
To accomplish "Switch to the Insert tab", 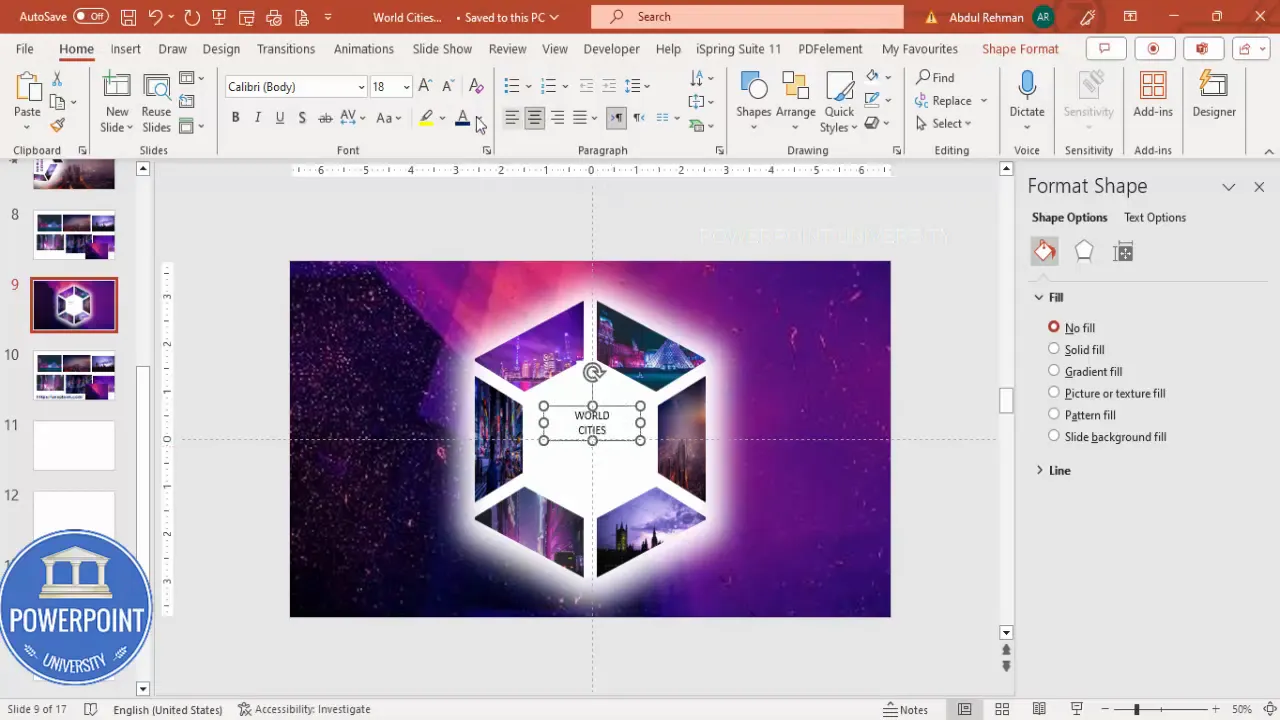I will [x=125, y=49].
